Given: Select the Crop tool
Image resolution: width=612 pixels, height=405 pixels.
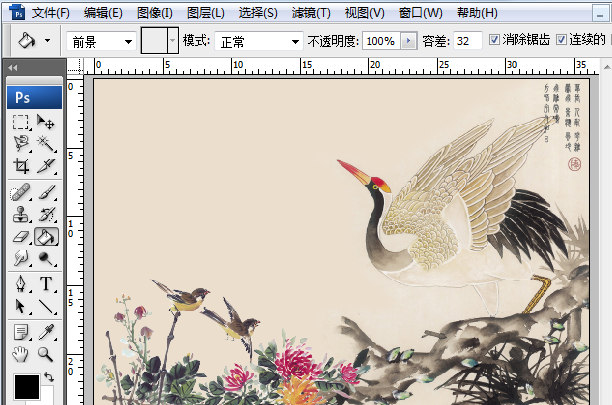Looking at the screenshot, I should [x=21, y=166].
